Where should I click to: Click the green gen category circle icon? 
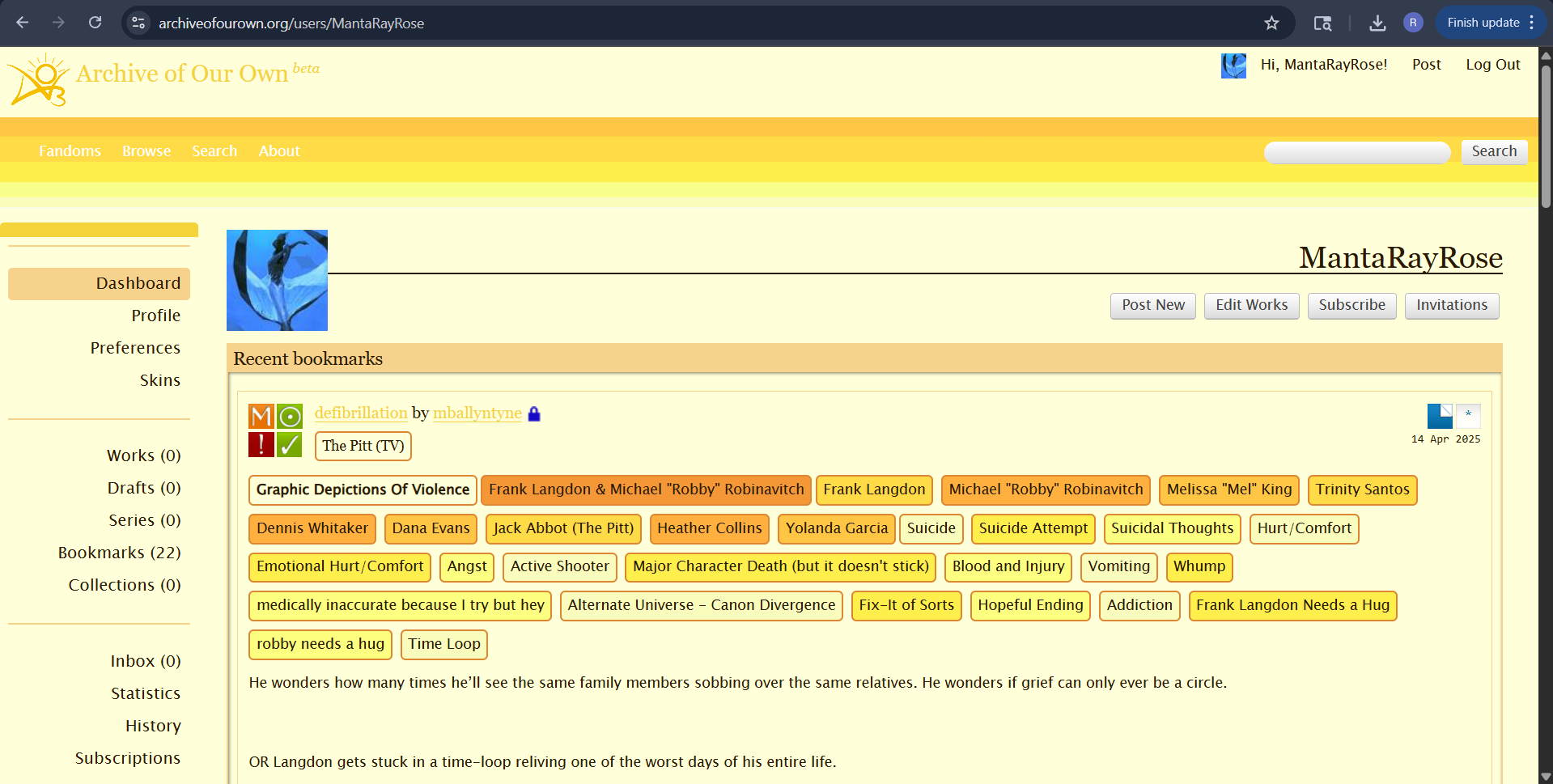(x=290, y=416)
